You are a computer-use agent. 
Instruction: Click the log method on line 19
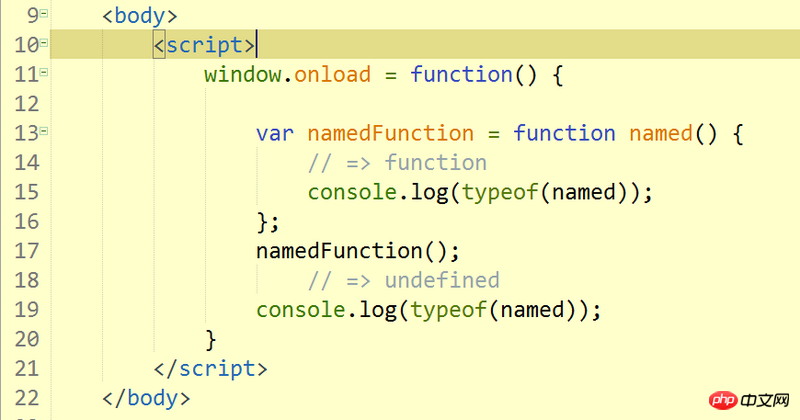click(x=378, y=311)
